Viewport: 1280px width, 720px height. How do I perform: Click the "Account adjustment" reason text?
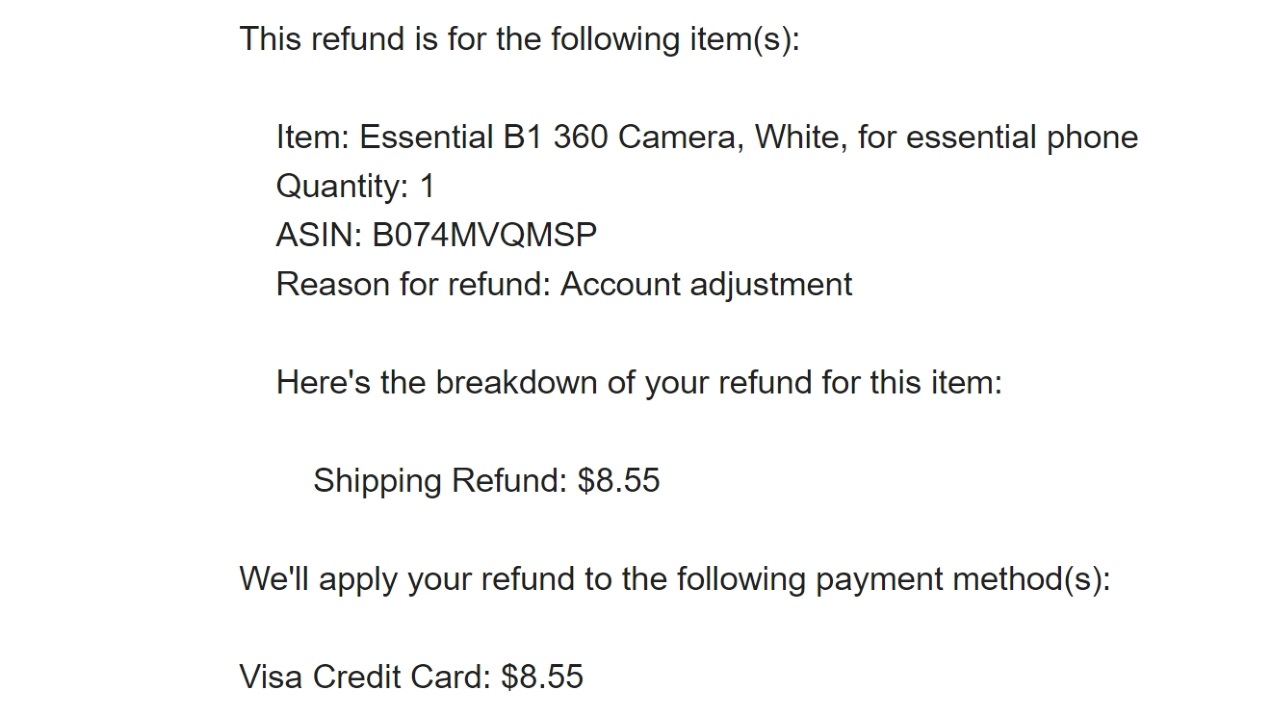click(706, 284)
